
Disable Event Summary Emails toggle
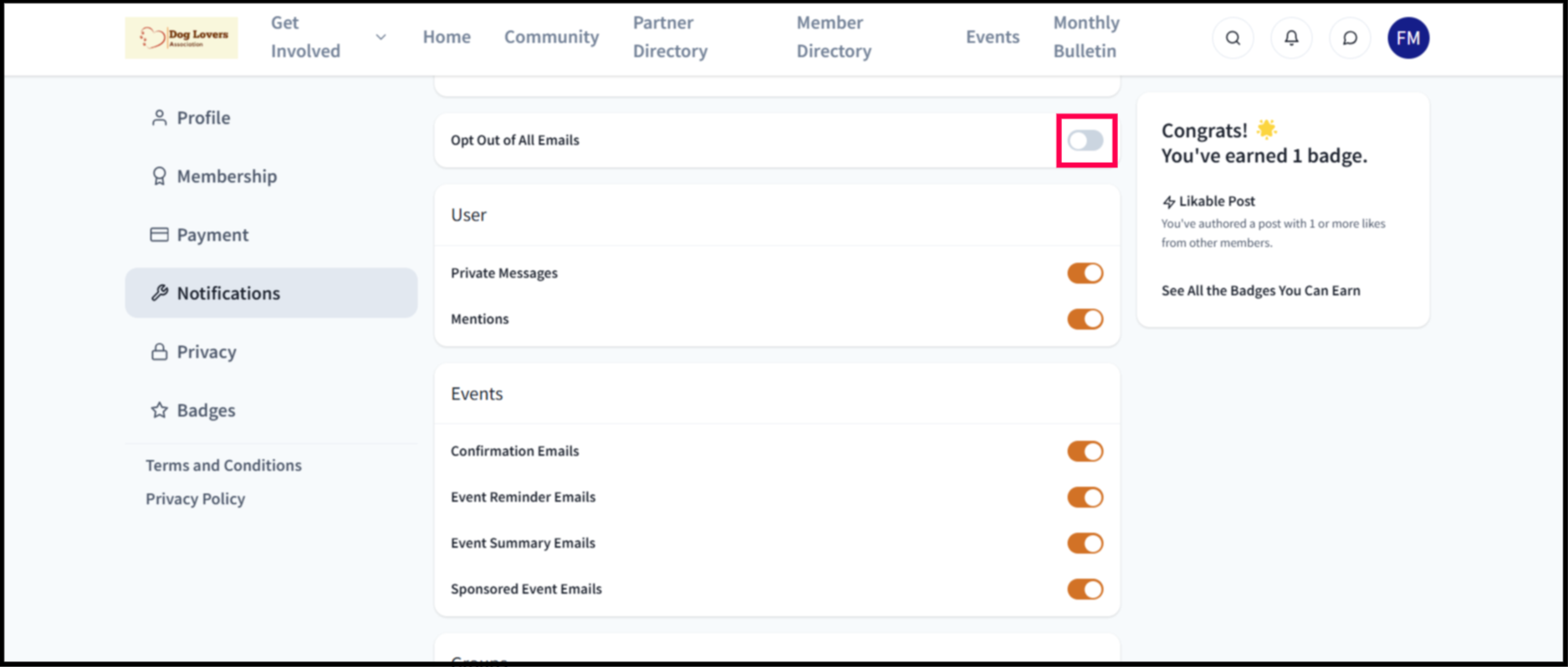click(1085, 543)
